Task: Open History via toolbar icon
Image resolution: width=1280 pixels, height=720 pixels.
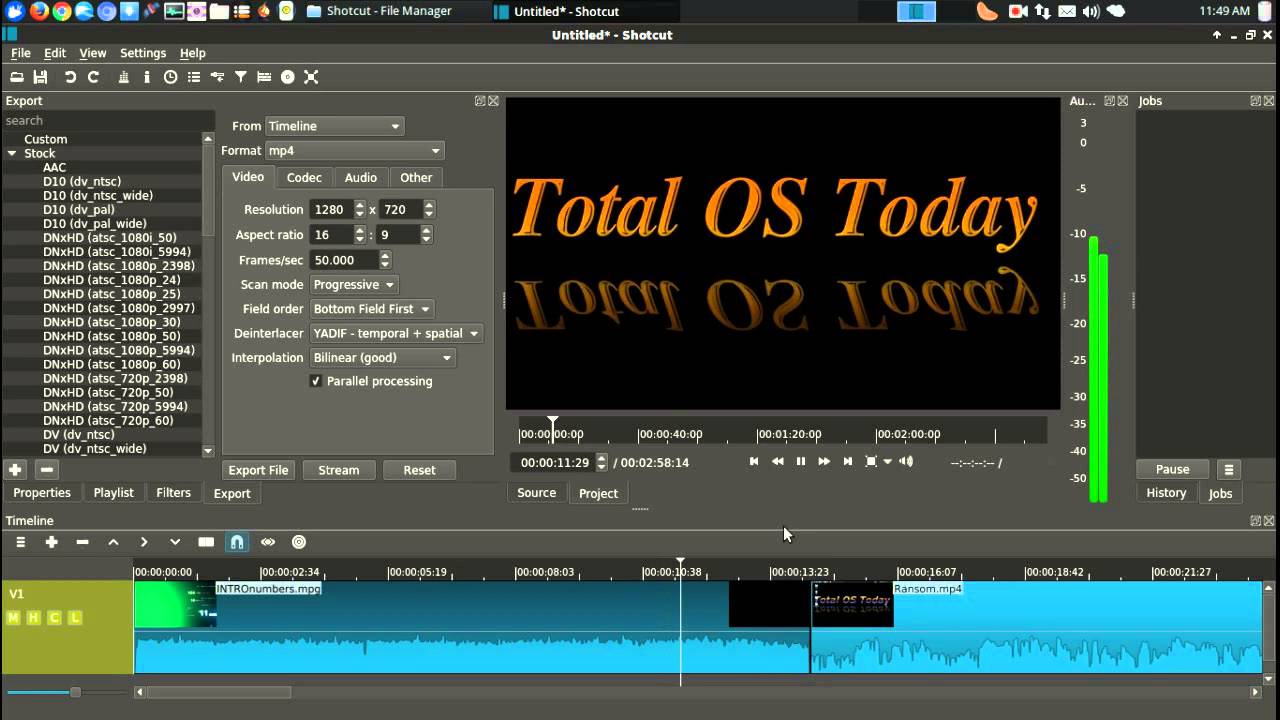Action: coord(217,77)
